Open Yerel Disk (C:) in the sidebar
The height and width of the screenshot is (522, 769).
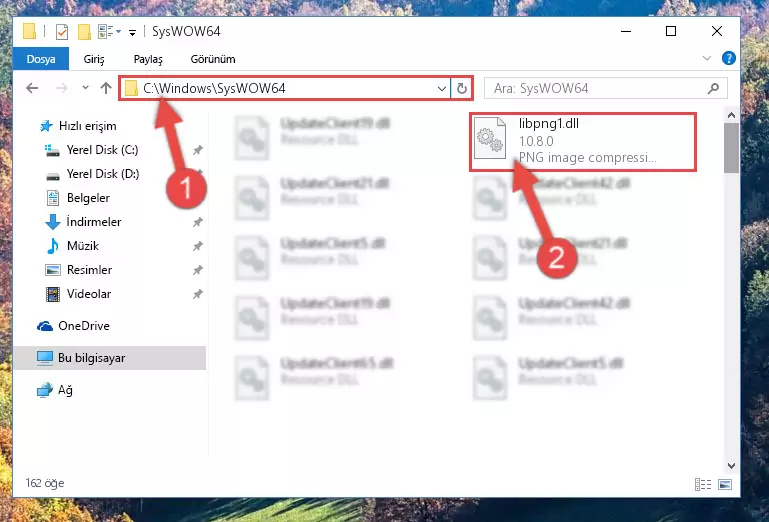(x=92, y=150)
